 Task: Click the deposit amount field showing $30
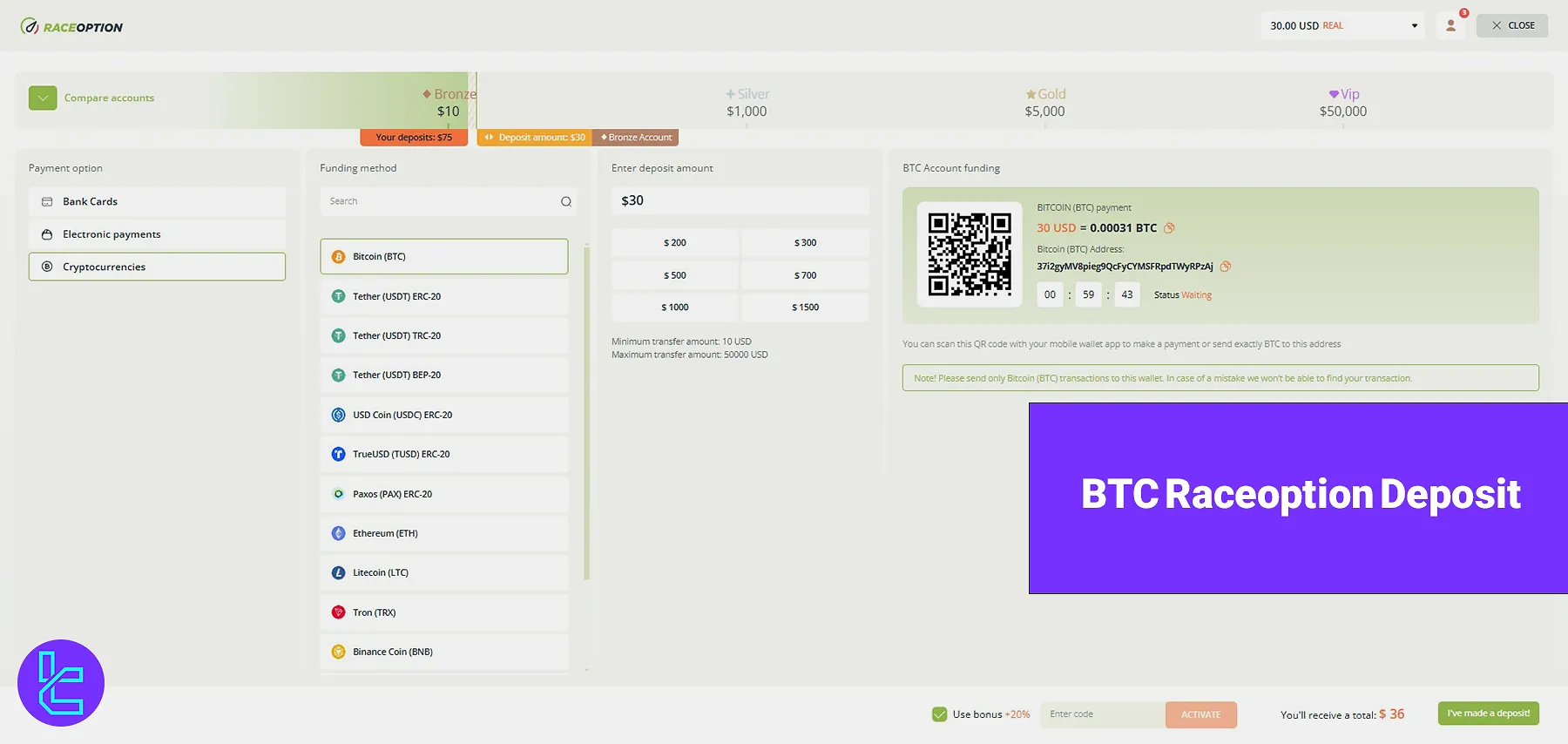[740, 200]
